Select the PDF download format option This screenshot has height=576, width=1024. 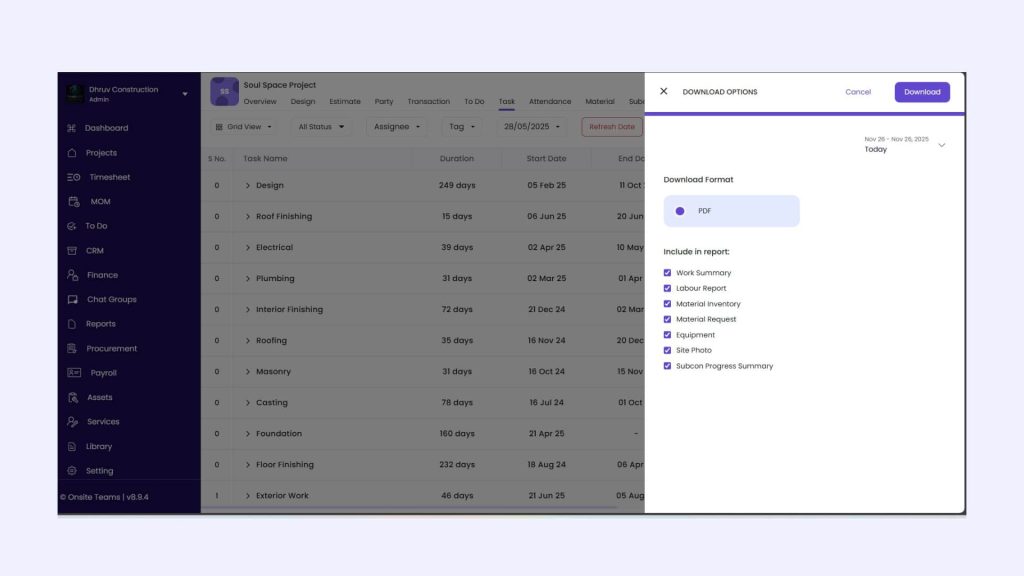[x=680, y=211]
